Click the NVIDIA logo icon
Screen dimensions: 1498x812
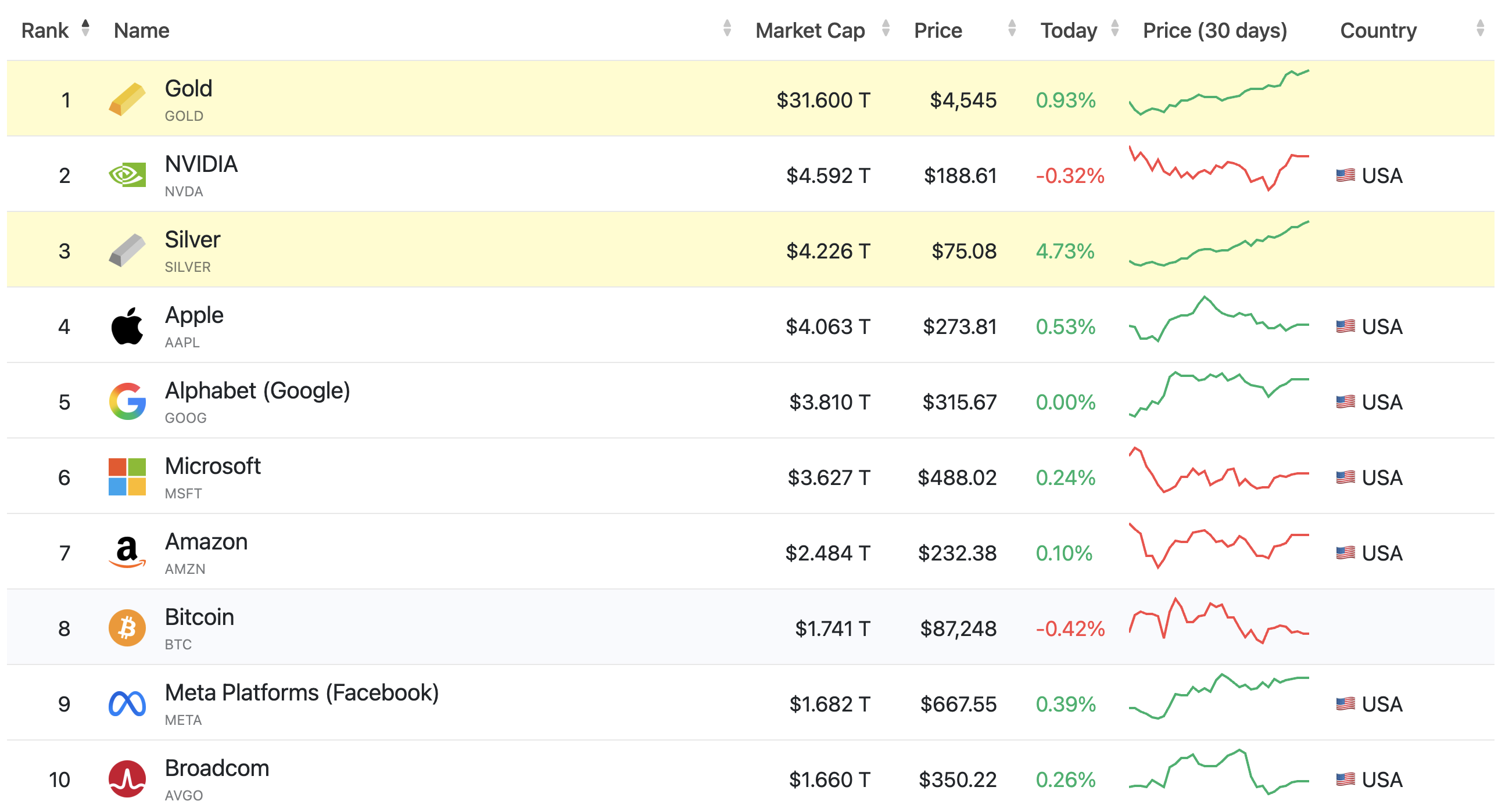coord(127,175)
